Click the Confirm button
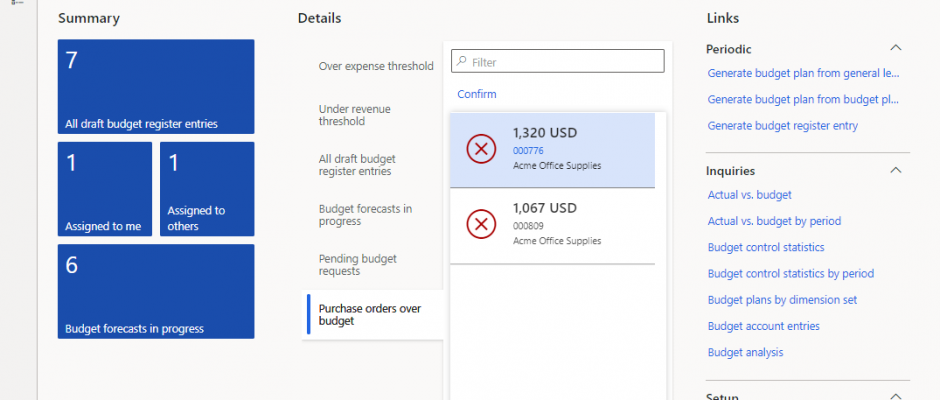Viewport: 940px width, 400px height. (477, 94)
